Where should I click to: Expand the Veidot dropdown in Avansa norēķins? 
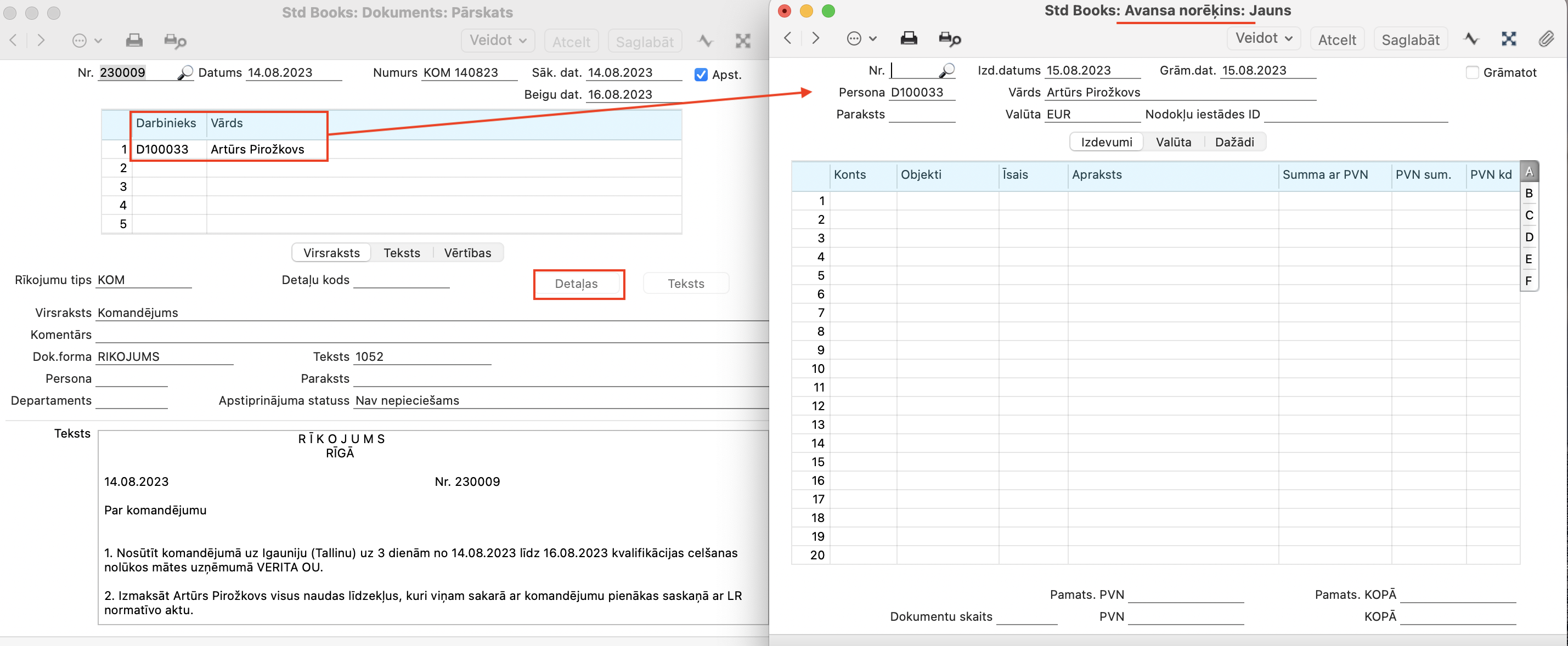pyautogui.click(x=1263, y=39)
